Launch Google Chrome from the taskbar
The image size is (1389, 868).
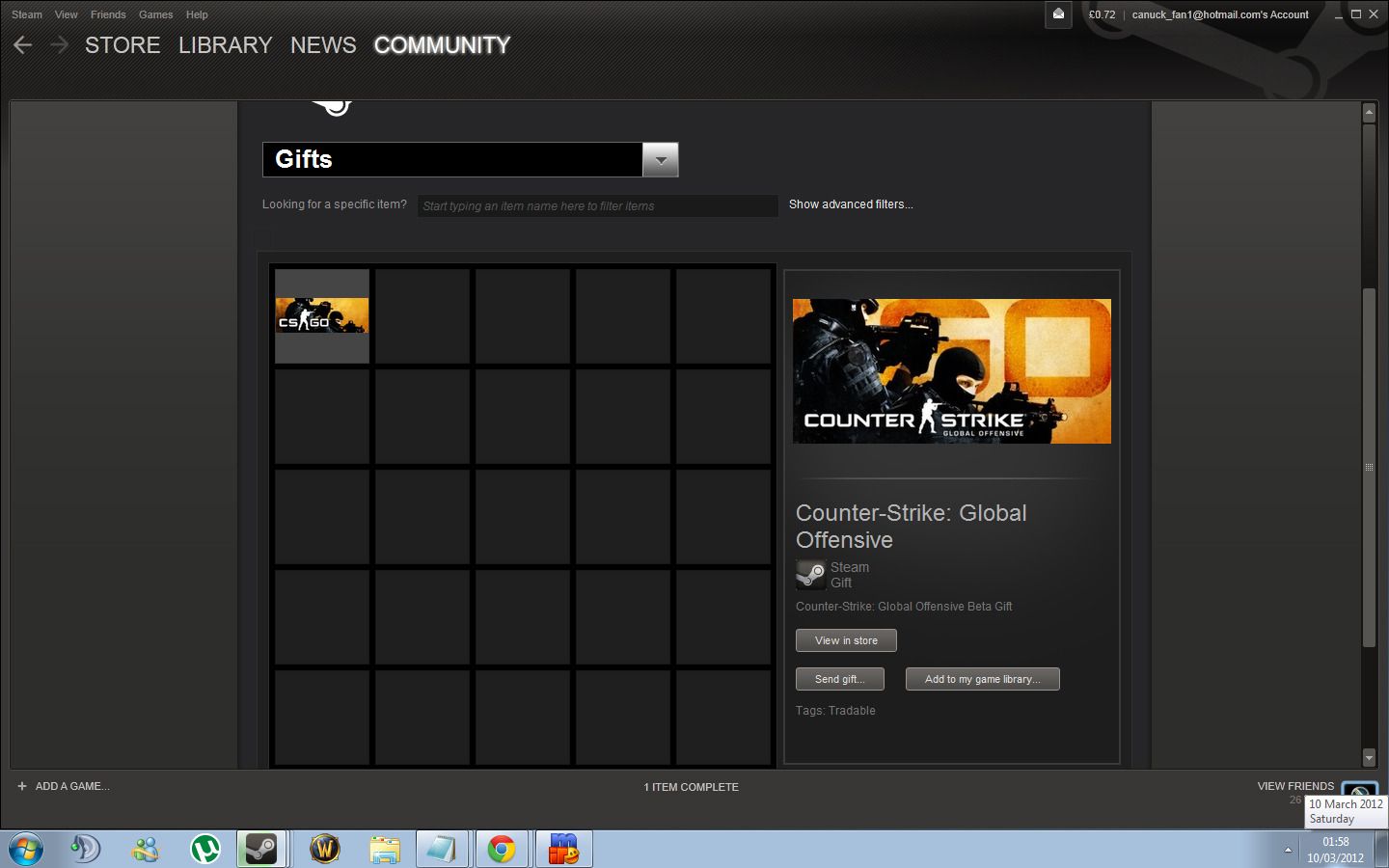pyautogui.click(x=502, y=850)
